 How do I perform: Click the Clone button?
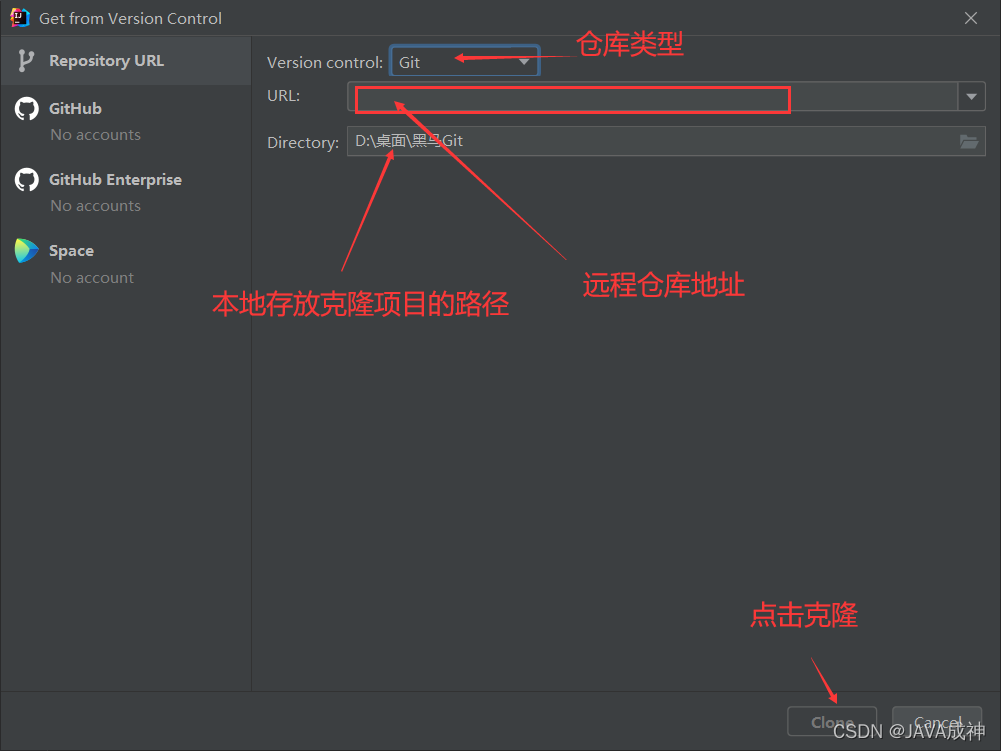coord(831,721)
